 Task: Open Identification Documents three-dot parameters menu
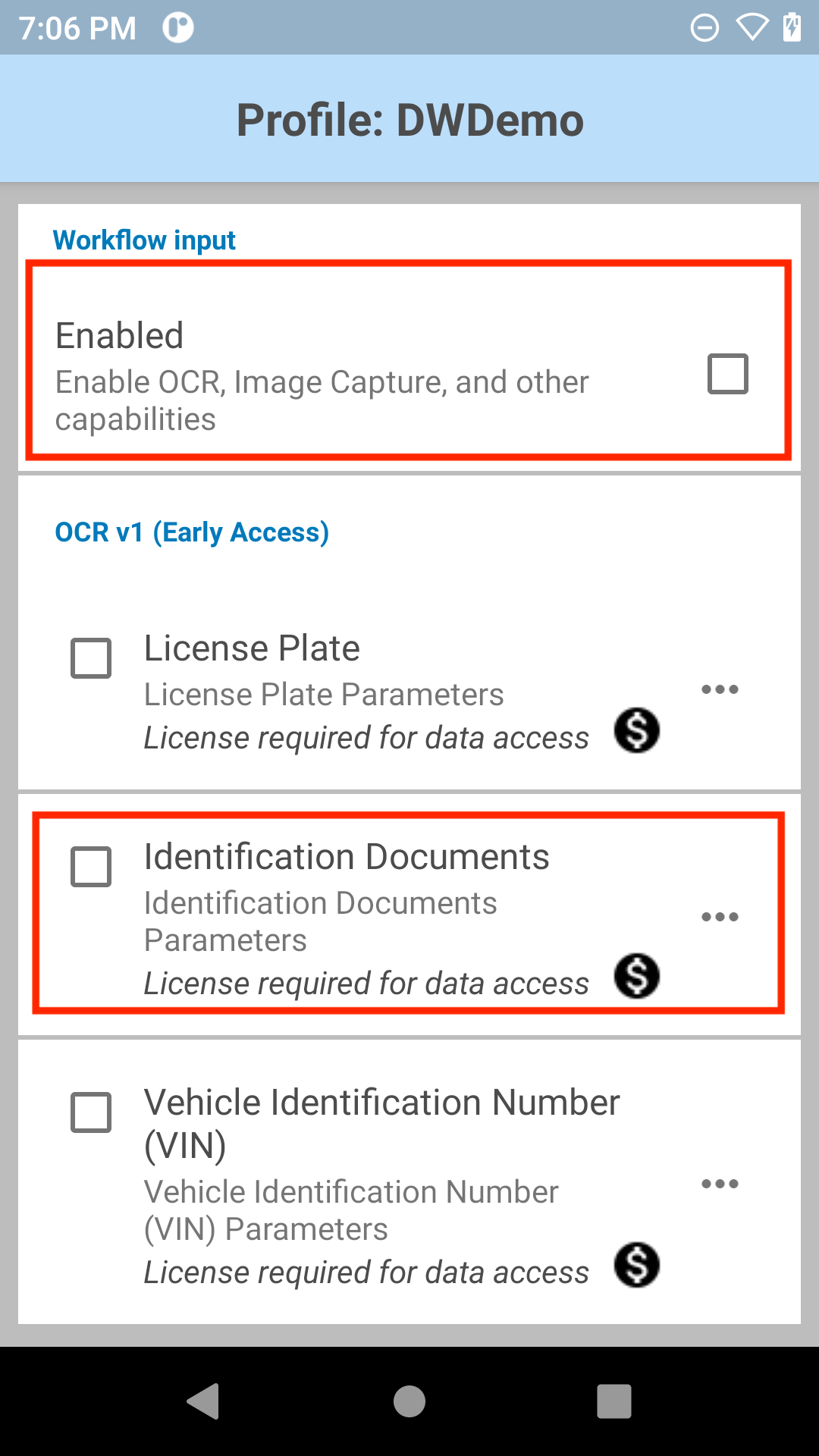(720, 917)
